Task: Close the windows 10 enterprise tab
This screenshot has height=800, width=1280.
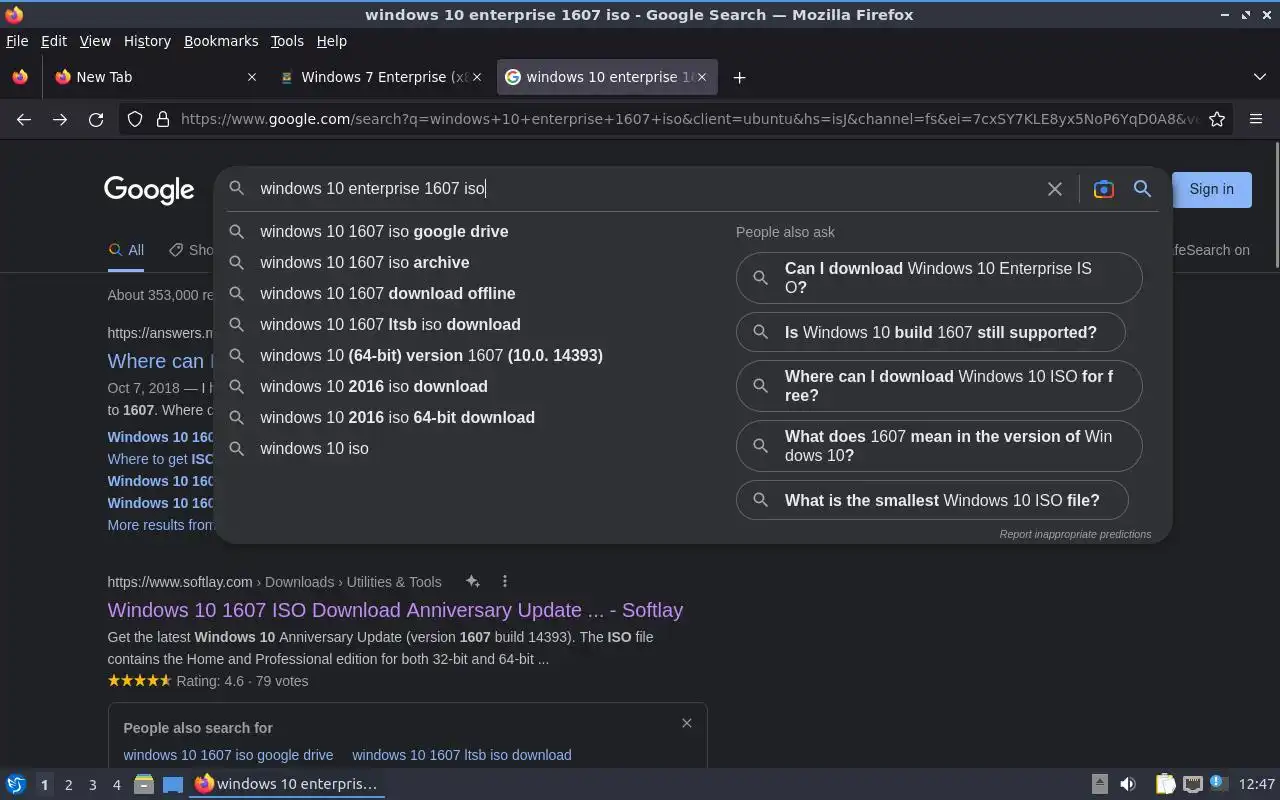Action: point(701,77)
